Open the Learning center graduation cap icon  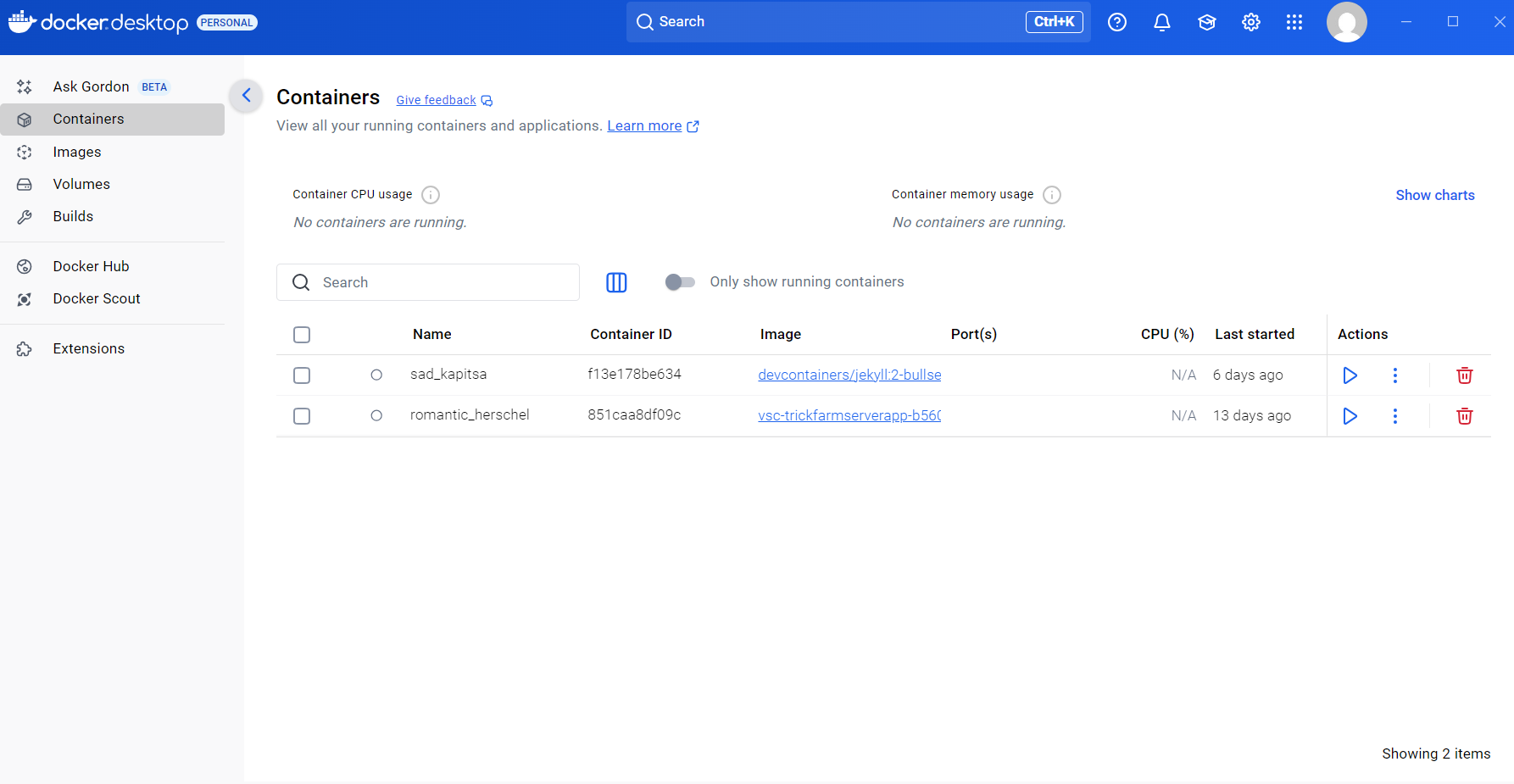(1207, 22)
